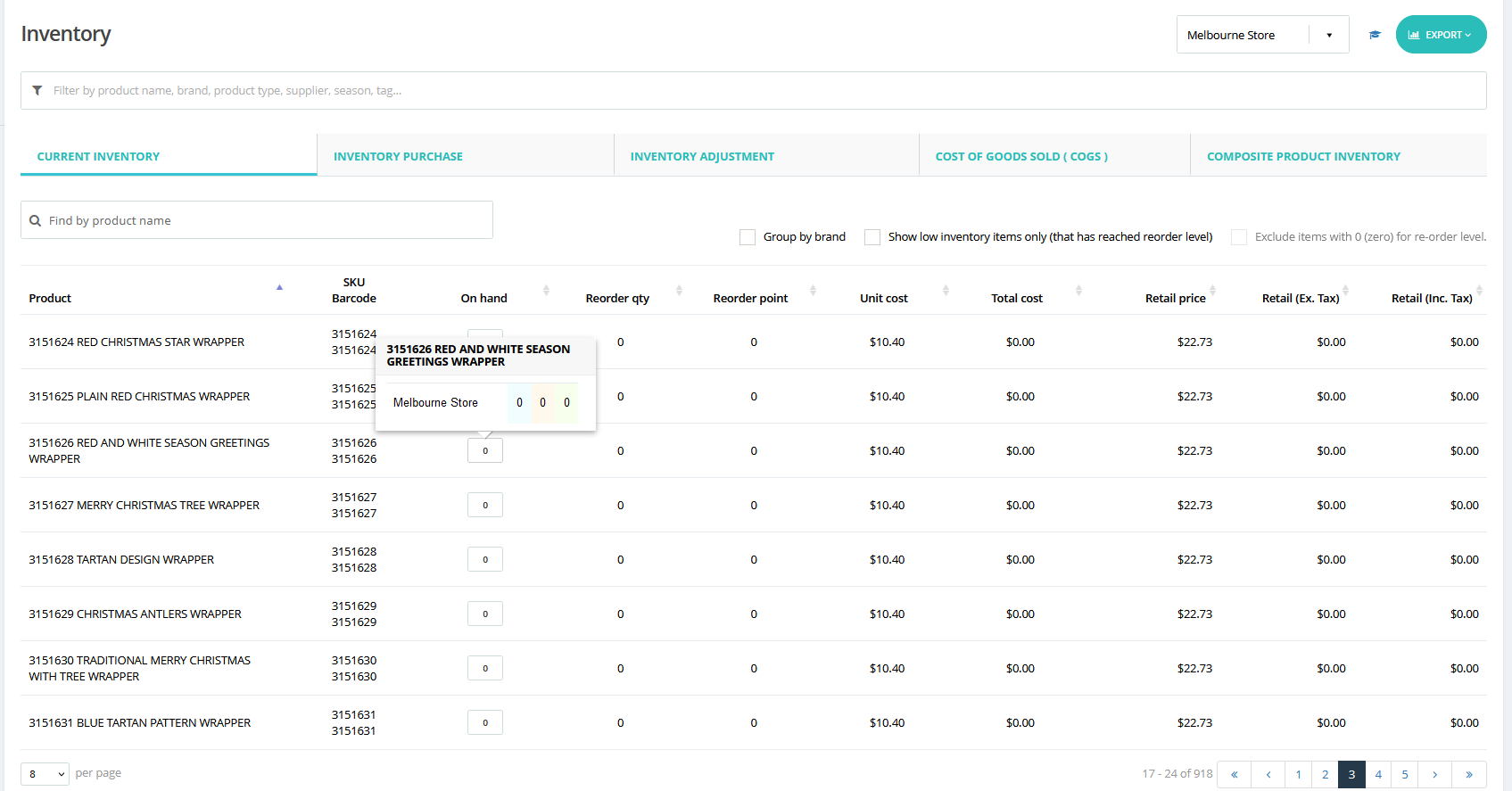Image resolution: width=1512 pixels, height=791 pixels.
Task: Sort by Product column arrow
Action: coord(279,287)
